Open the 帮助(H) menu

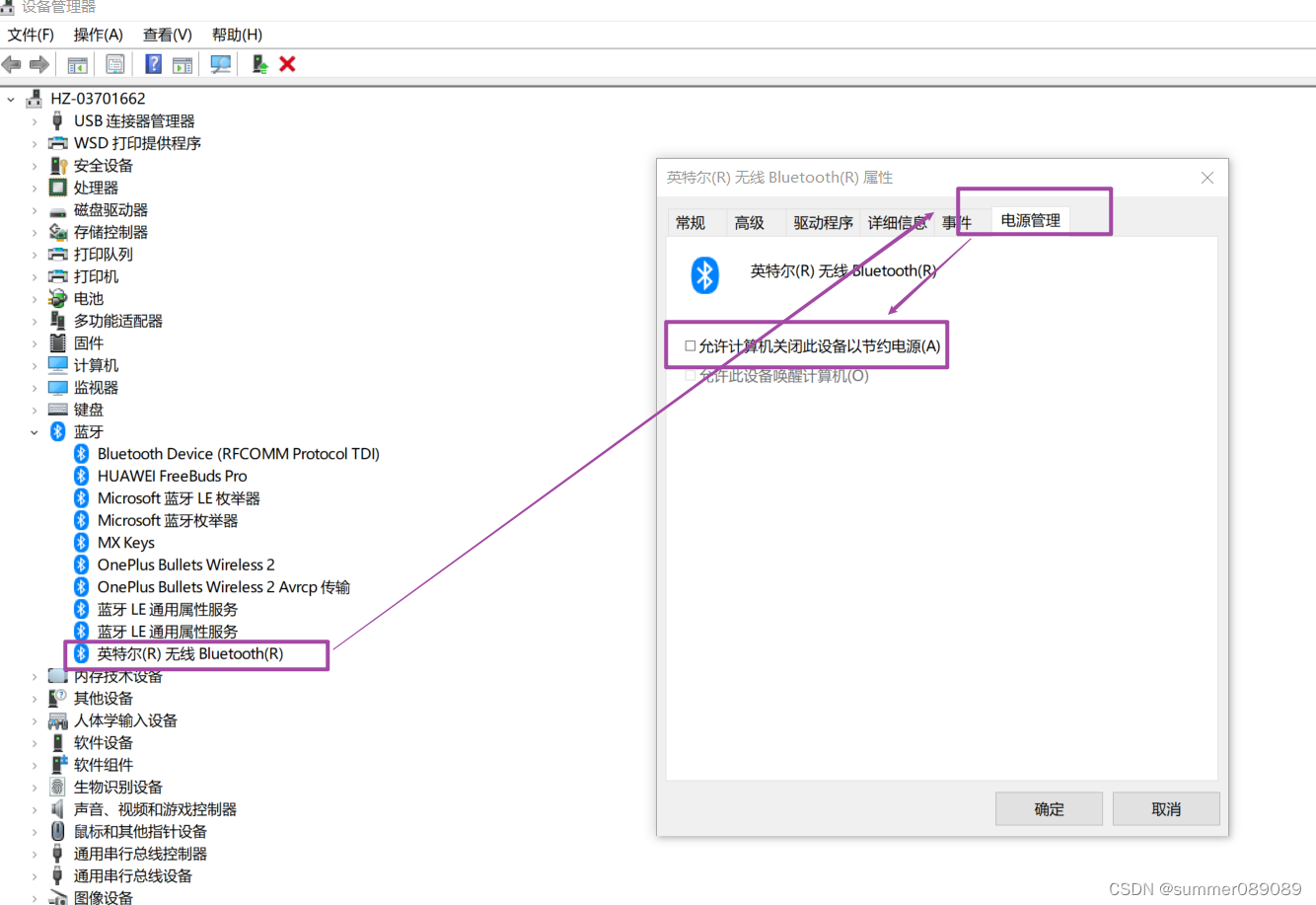click(x=237, y=35)
